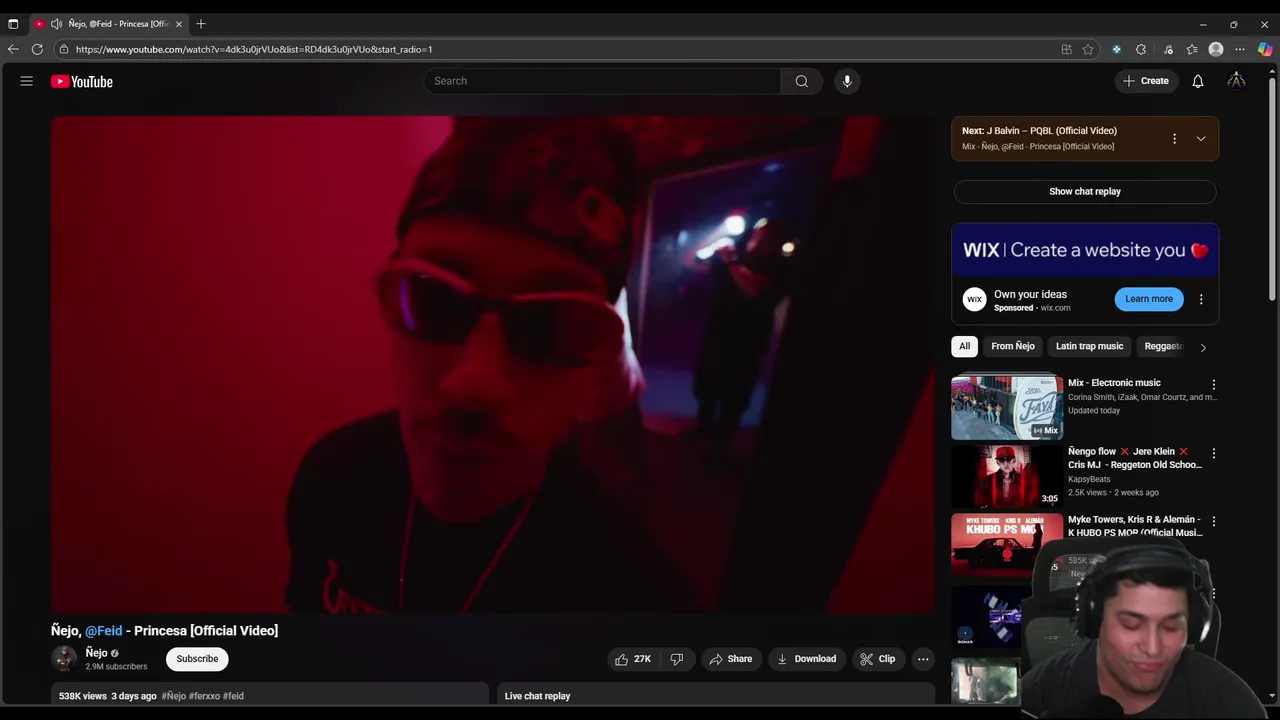Screen dimensions: 1280x720
Task: Open the YouTube guide hamburger menu
Action: pyautogui.click(x=27, y=81)
